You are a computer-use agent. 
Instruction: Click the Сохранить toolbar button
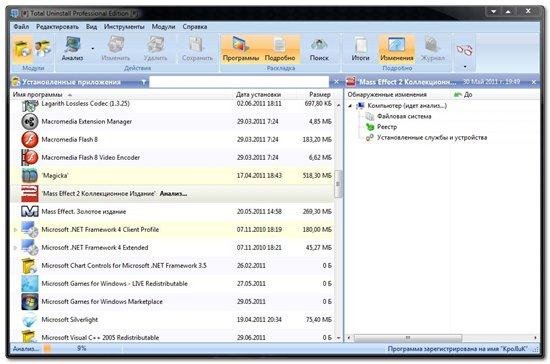click(x=197, y=49)
